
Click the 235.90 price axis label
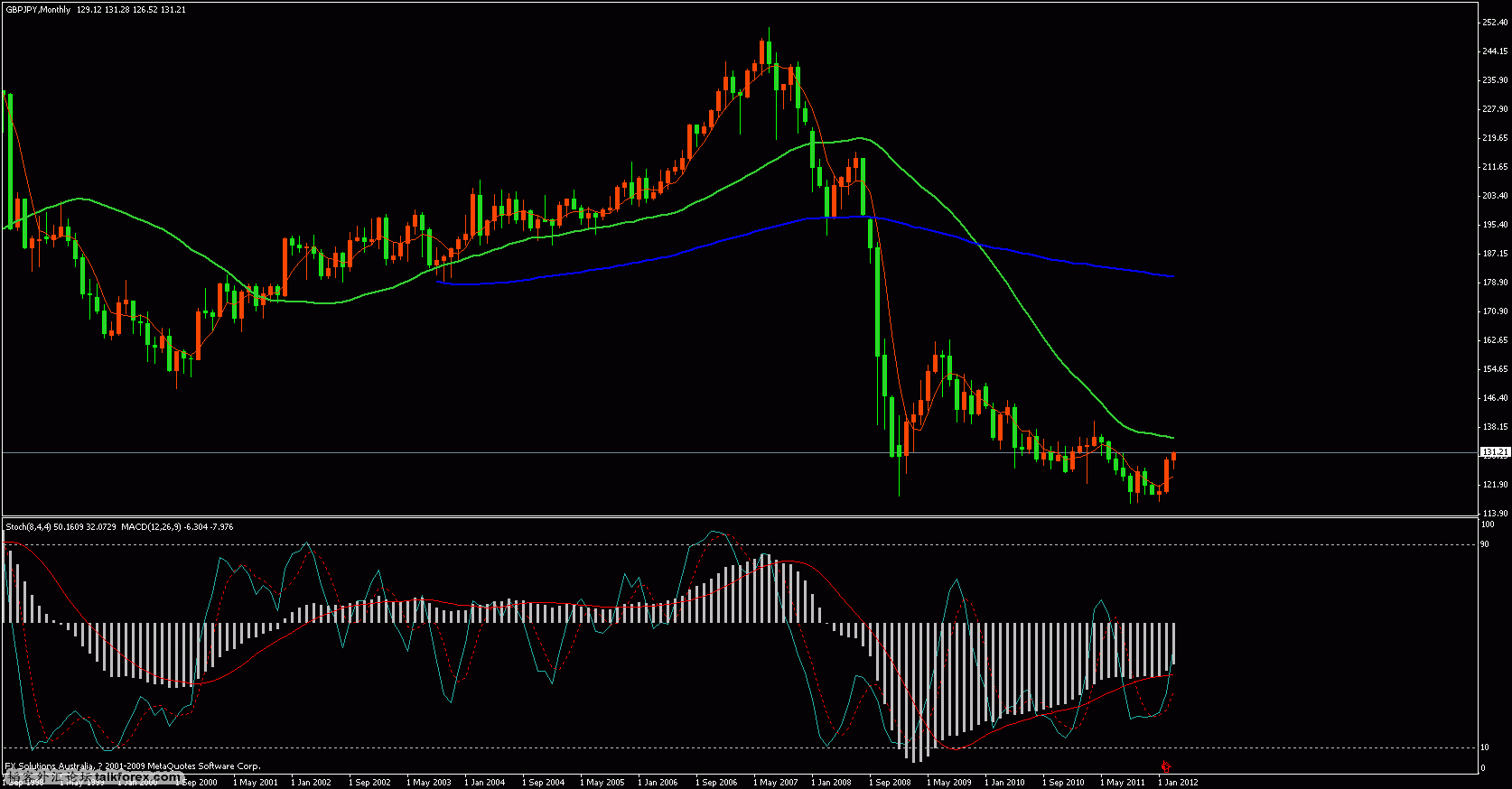tap(1495, 80)
